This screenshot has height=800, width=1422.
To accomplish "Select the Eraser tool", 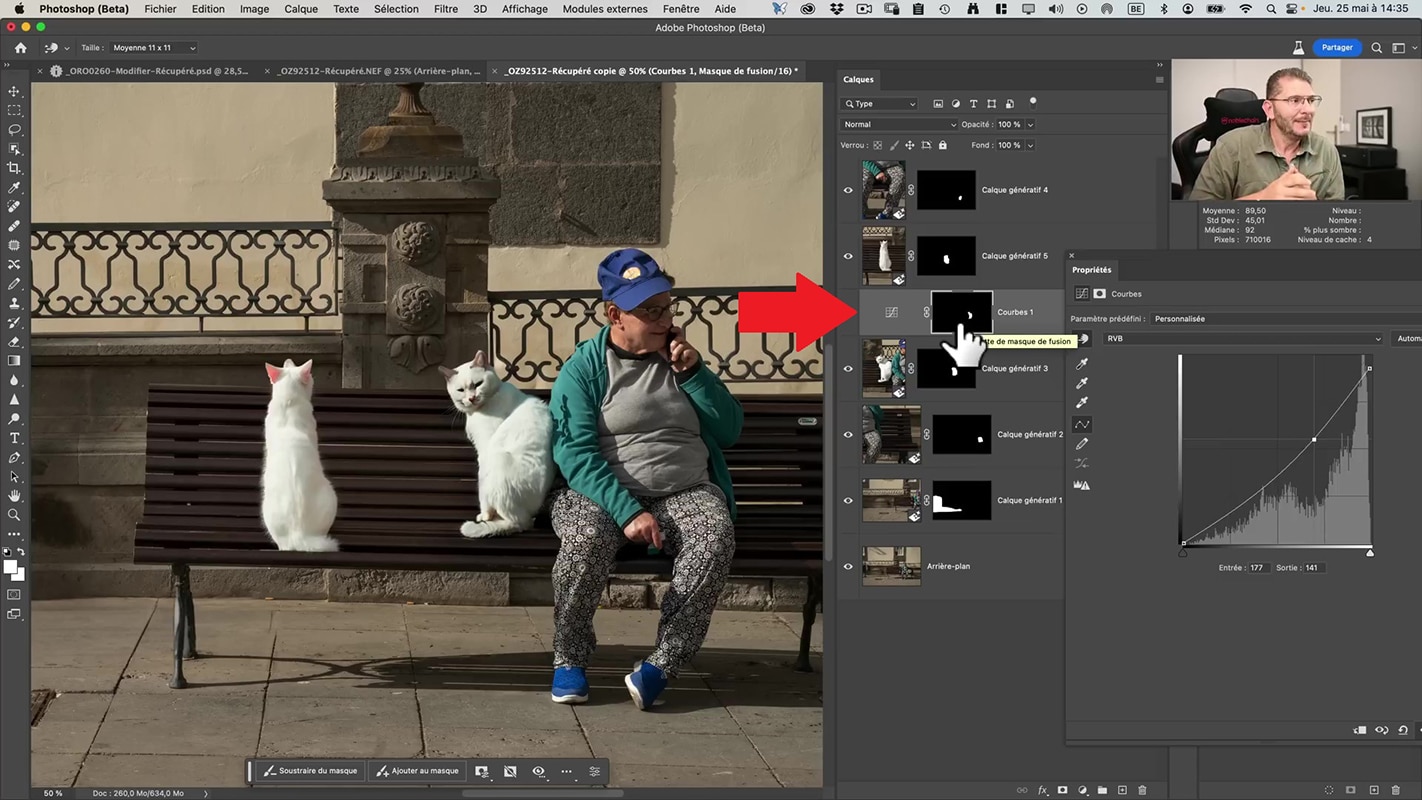I will tap(14, 341).
